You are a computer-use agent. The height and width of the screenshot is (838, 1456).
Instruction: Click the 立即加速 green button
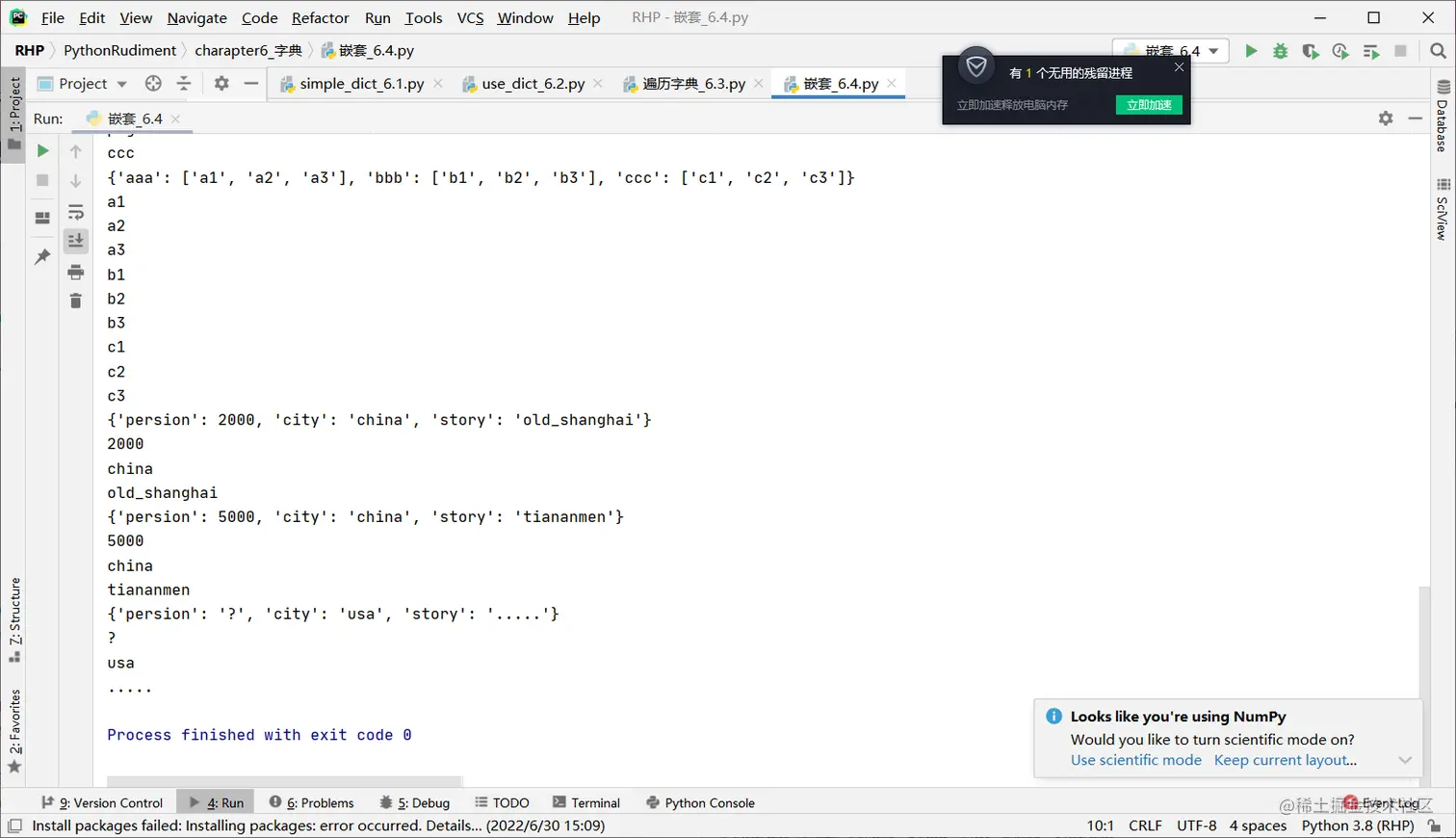(1149, 105)
